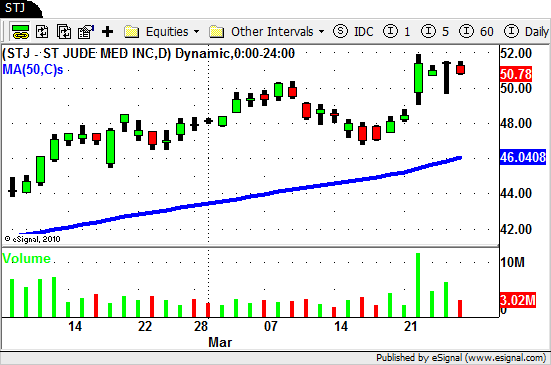
Task: Click the stacked pages refresh icon
Action: [x=64, y=32]
